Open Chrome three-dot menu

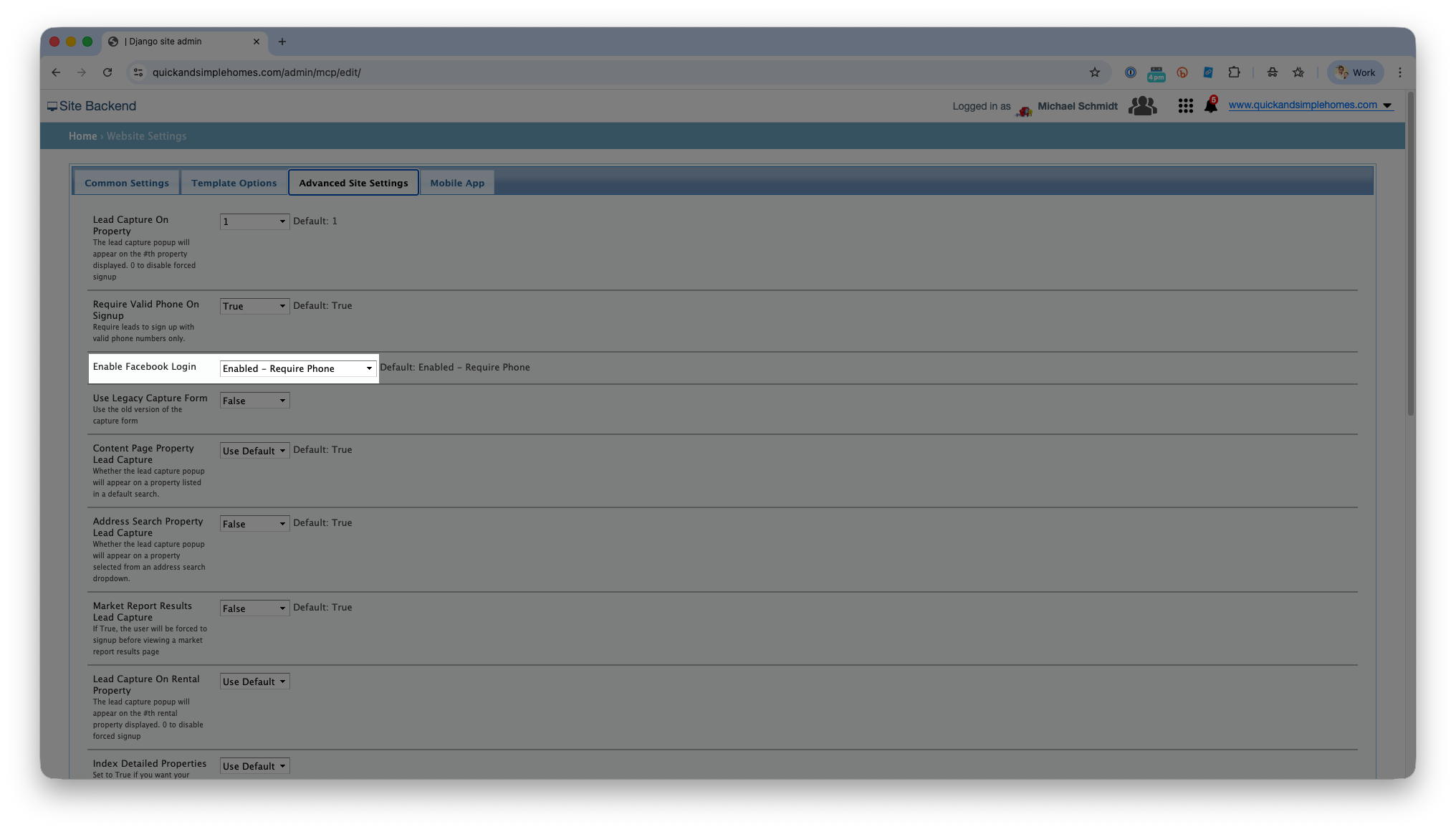coord(1399,72)
